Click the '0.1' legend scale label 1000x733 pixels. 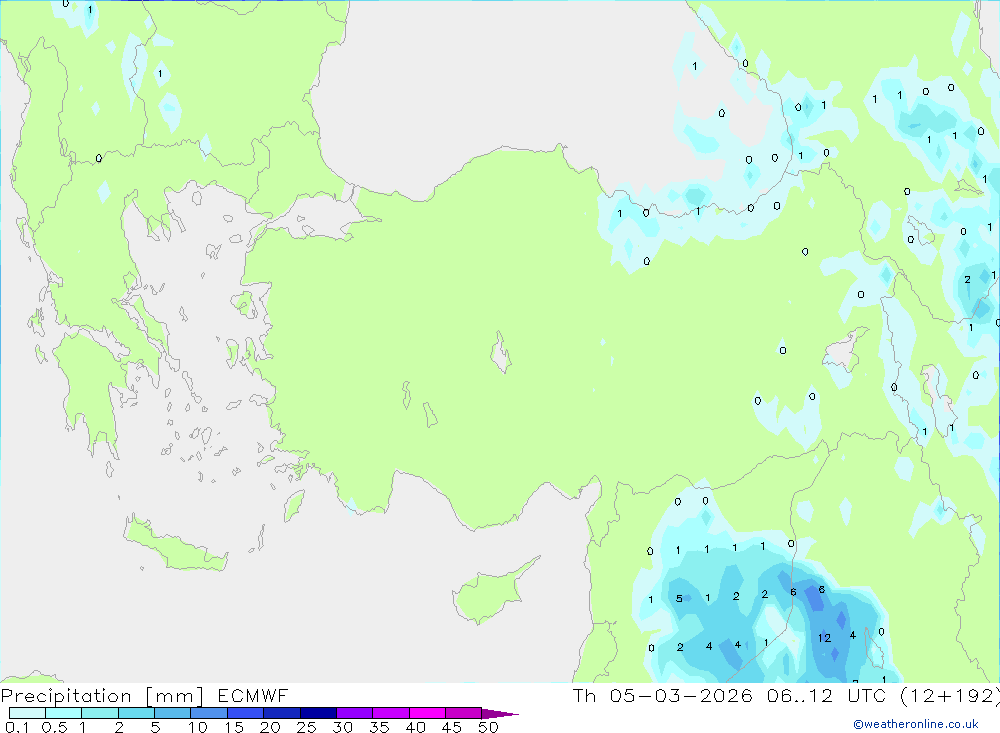pos(17,727)
